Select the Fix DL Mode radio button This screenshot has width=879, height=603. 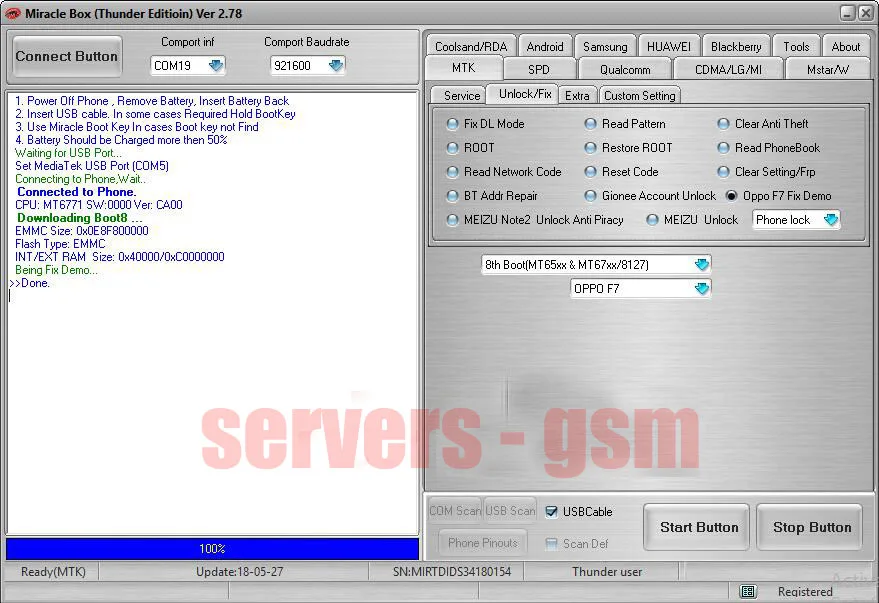(x=452, y=124)
